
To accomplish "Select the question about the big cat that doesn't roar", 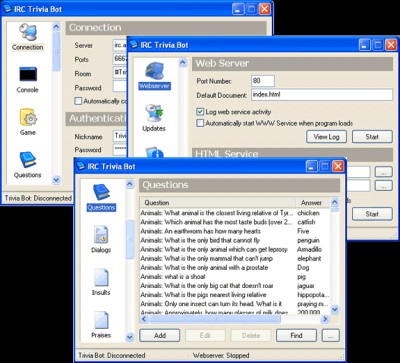I will click(x=235, y=285).
